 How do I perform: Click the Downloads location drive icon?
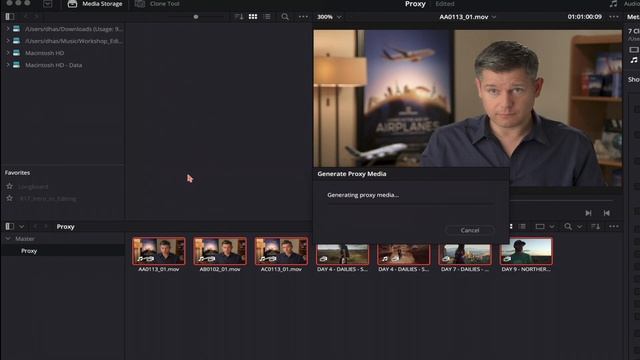(x=16, y=29)
